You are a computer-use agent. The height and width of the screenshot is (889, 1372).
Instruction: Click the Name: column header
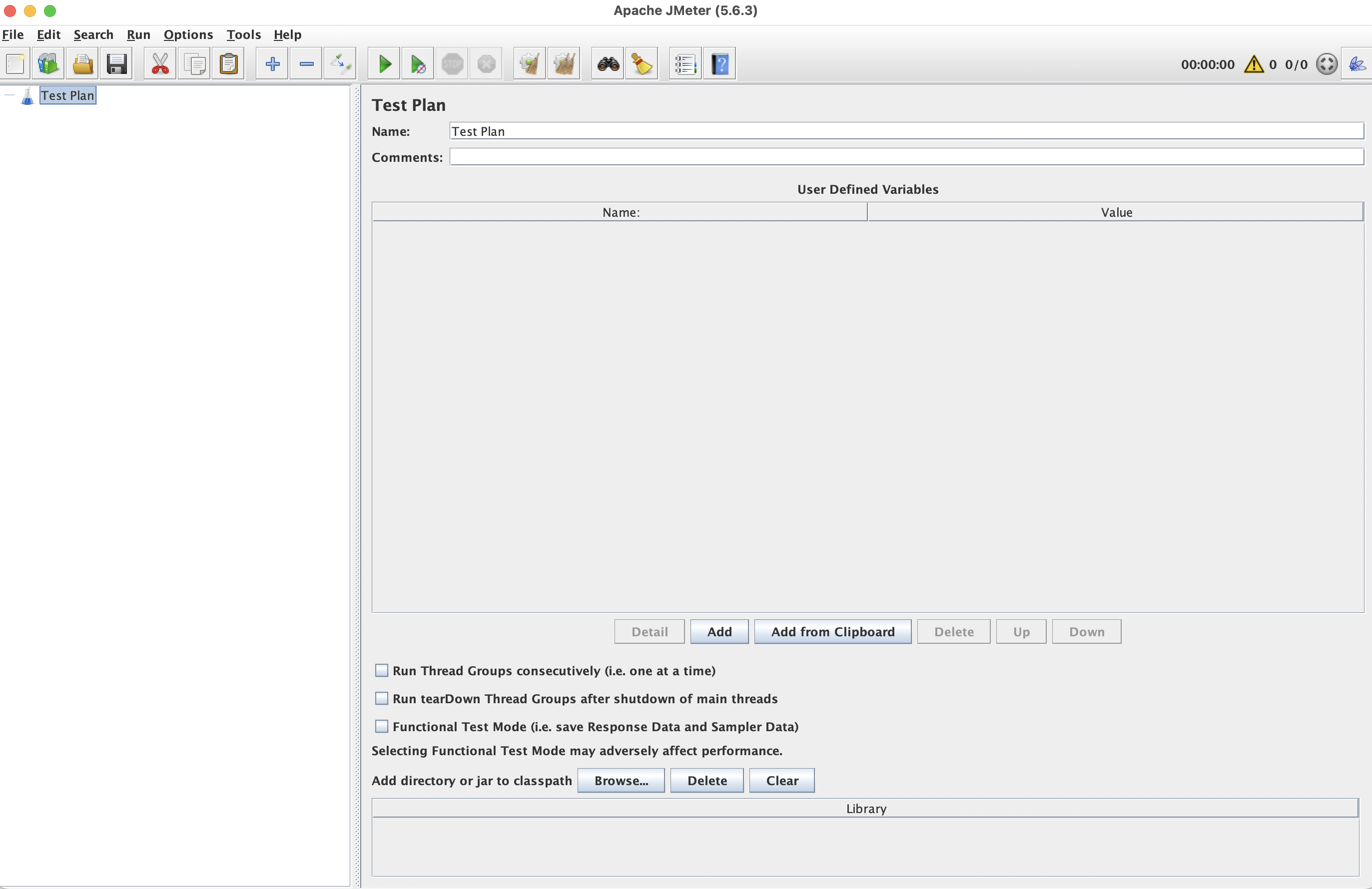620,212
